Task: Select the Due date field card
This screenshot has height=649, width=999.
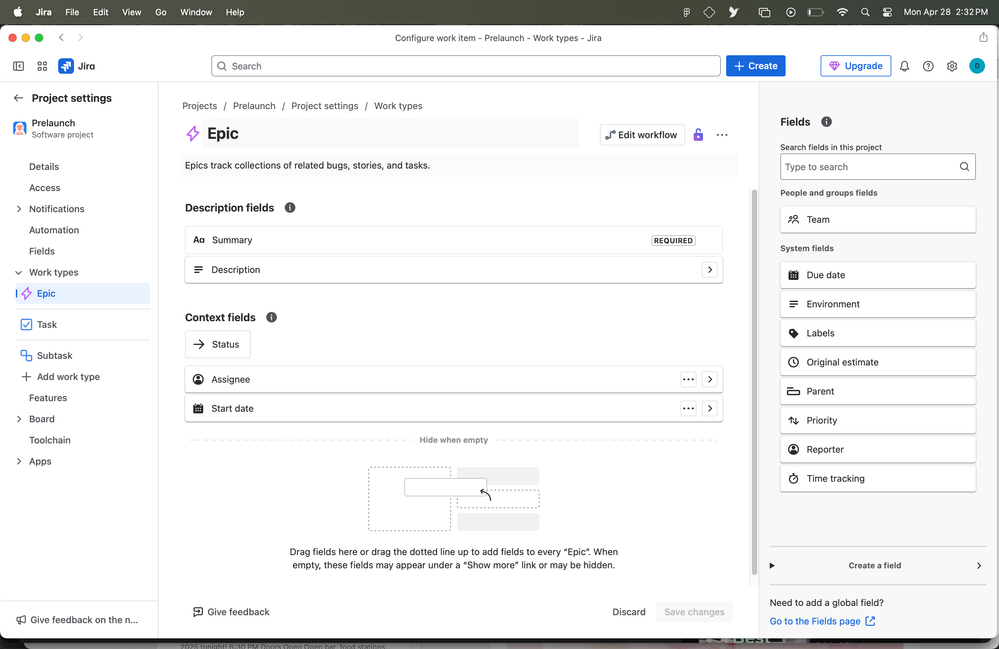Action: (877, 275)
